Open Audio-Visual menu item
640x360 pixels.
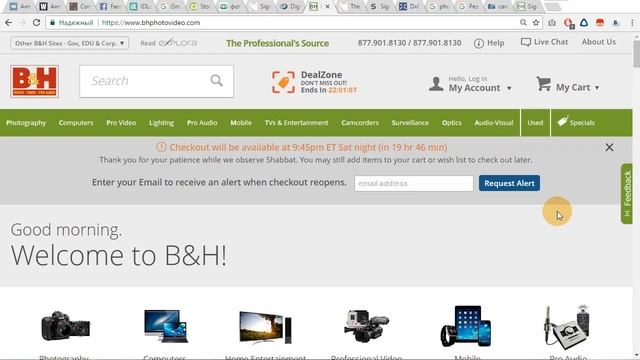click(494, 123)
